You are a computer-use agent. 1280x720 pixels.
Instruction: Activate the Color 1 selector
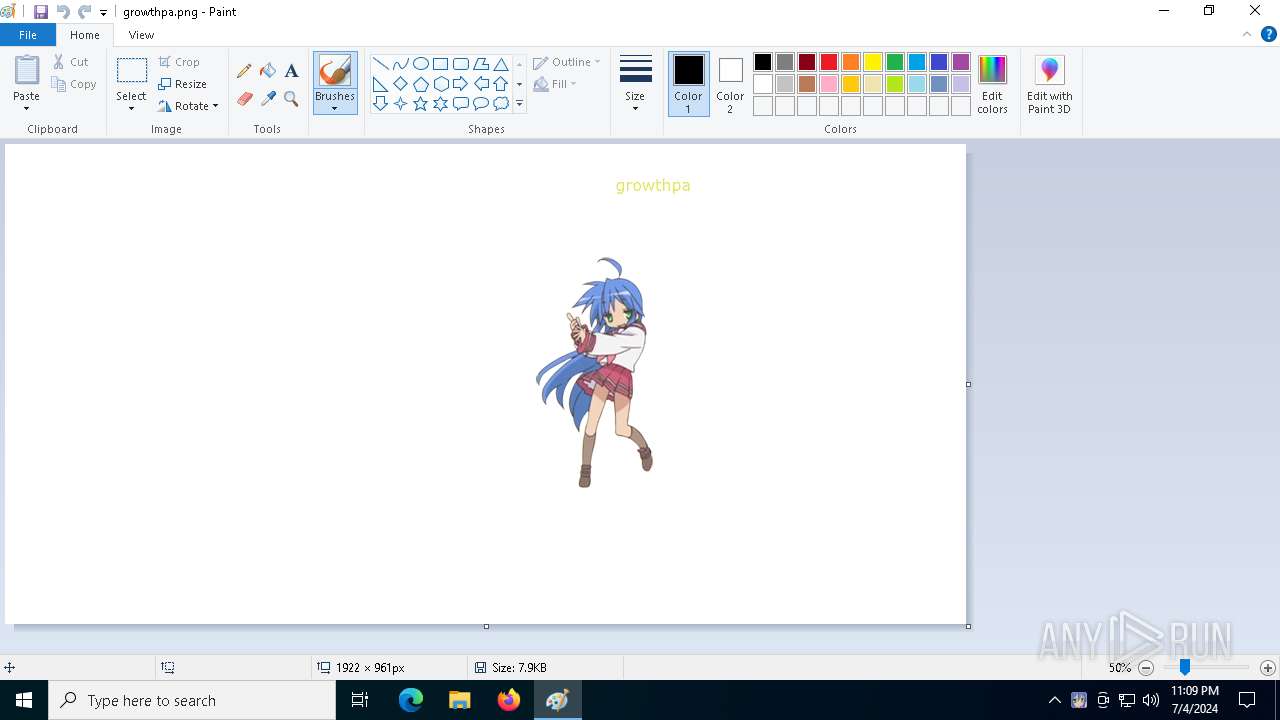[688, 84]
